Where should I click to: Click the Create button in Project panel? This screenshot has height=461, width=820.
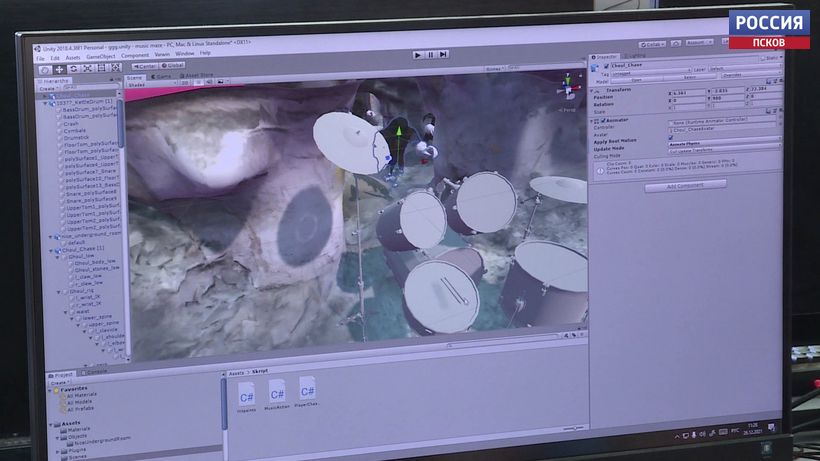(59, 383)
